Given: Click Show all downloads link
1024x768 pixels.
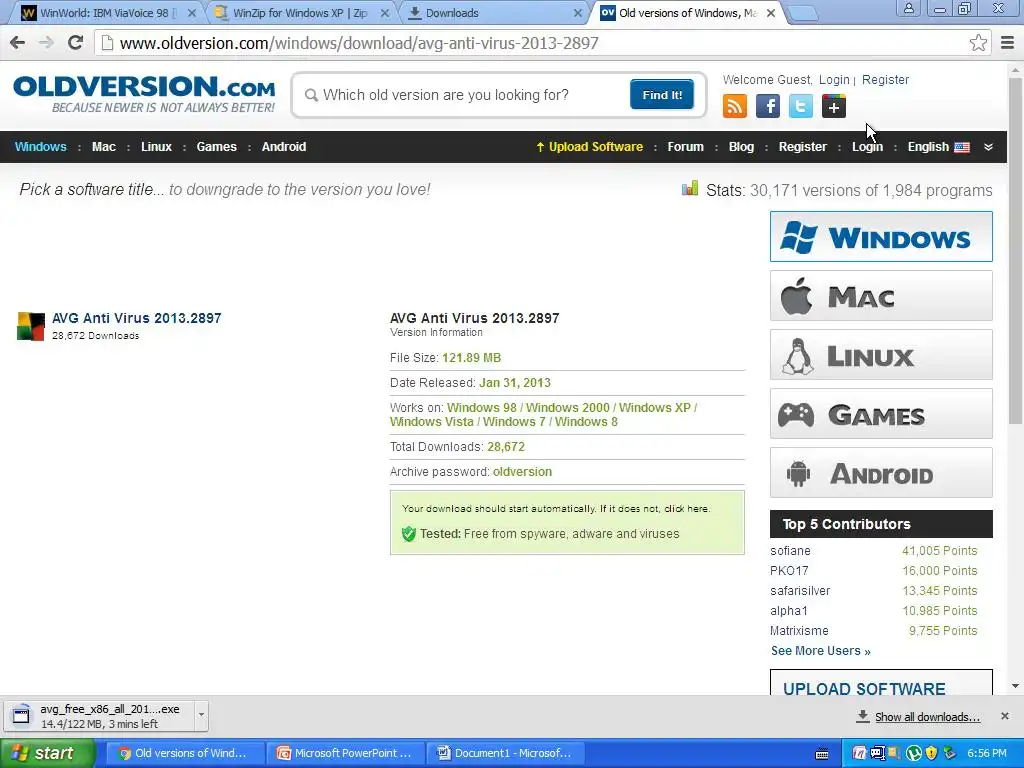Looking at the screenshot, I should tap(927, 717).
